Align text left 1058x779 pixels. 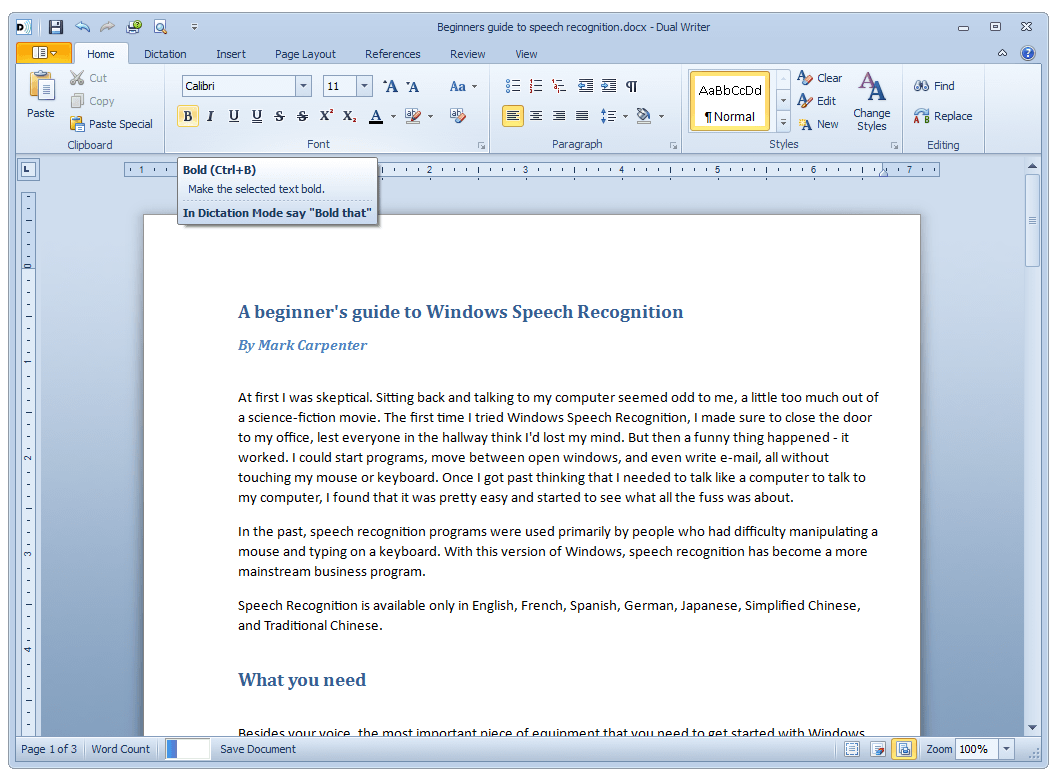tap(513, 116)
